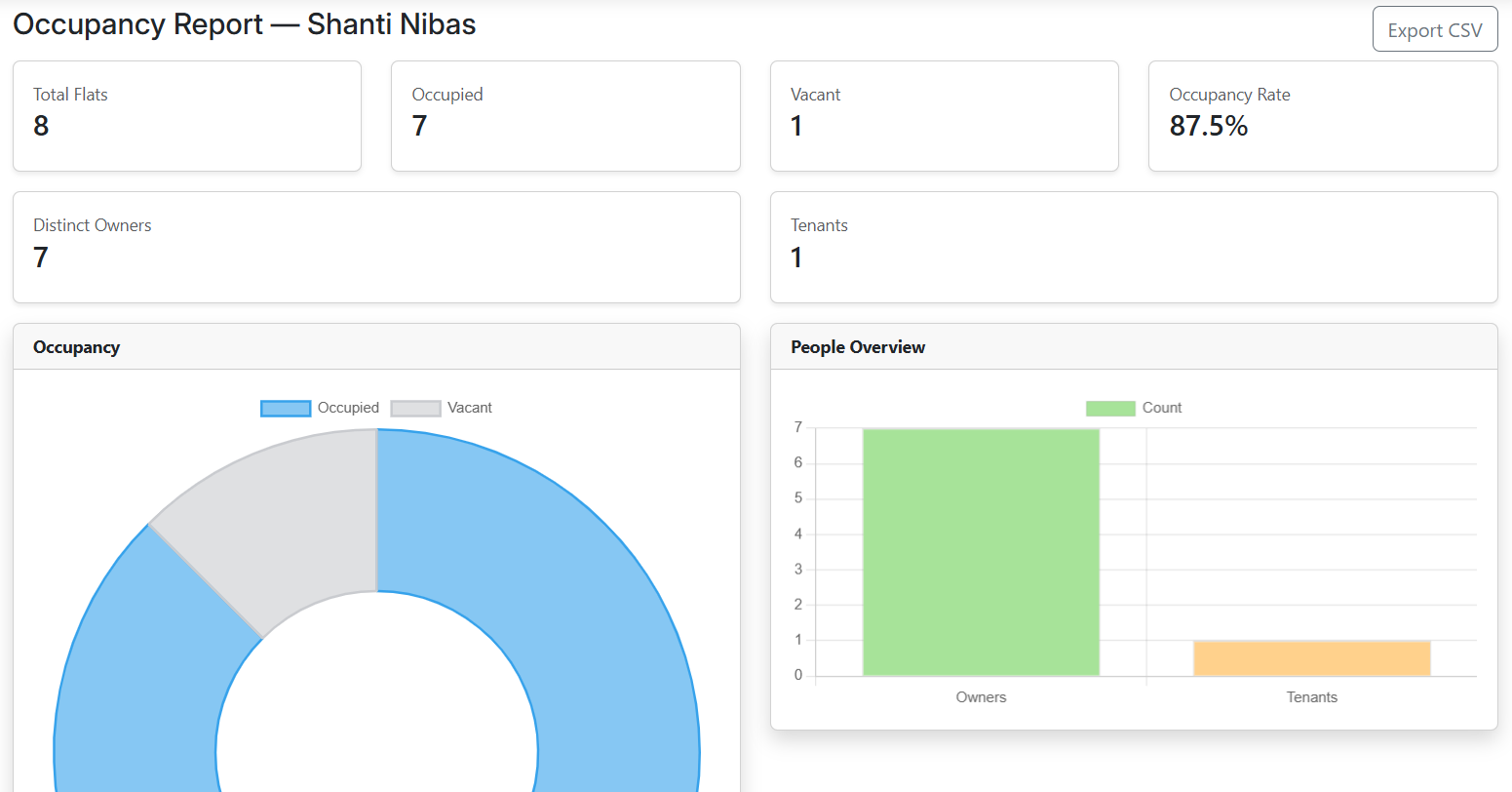The width and height of the screenshot is (1512, 792).
Task: Click the Vacant card label
Action: click(815, 95)
